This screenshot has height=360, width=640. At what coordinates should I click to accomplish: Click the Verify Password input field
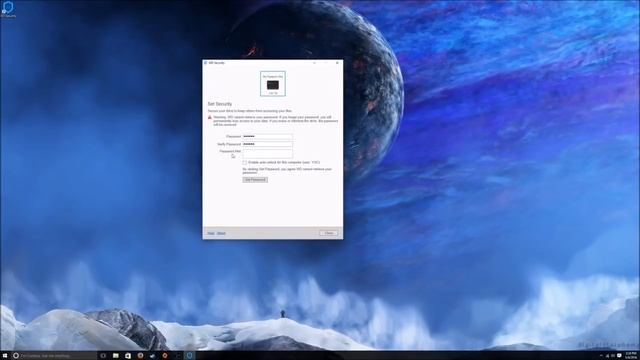(267, 144)
